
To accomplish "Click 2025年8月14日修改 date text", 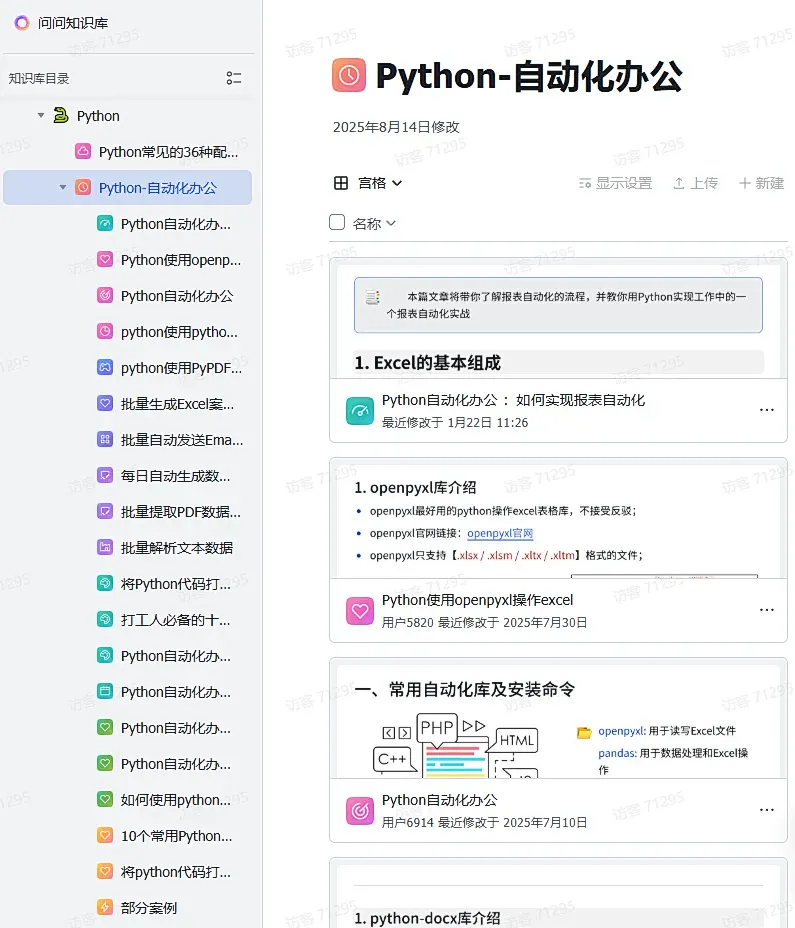I will (396, 127).
